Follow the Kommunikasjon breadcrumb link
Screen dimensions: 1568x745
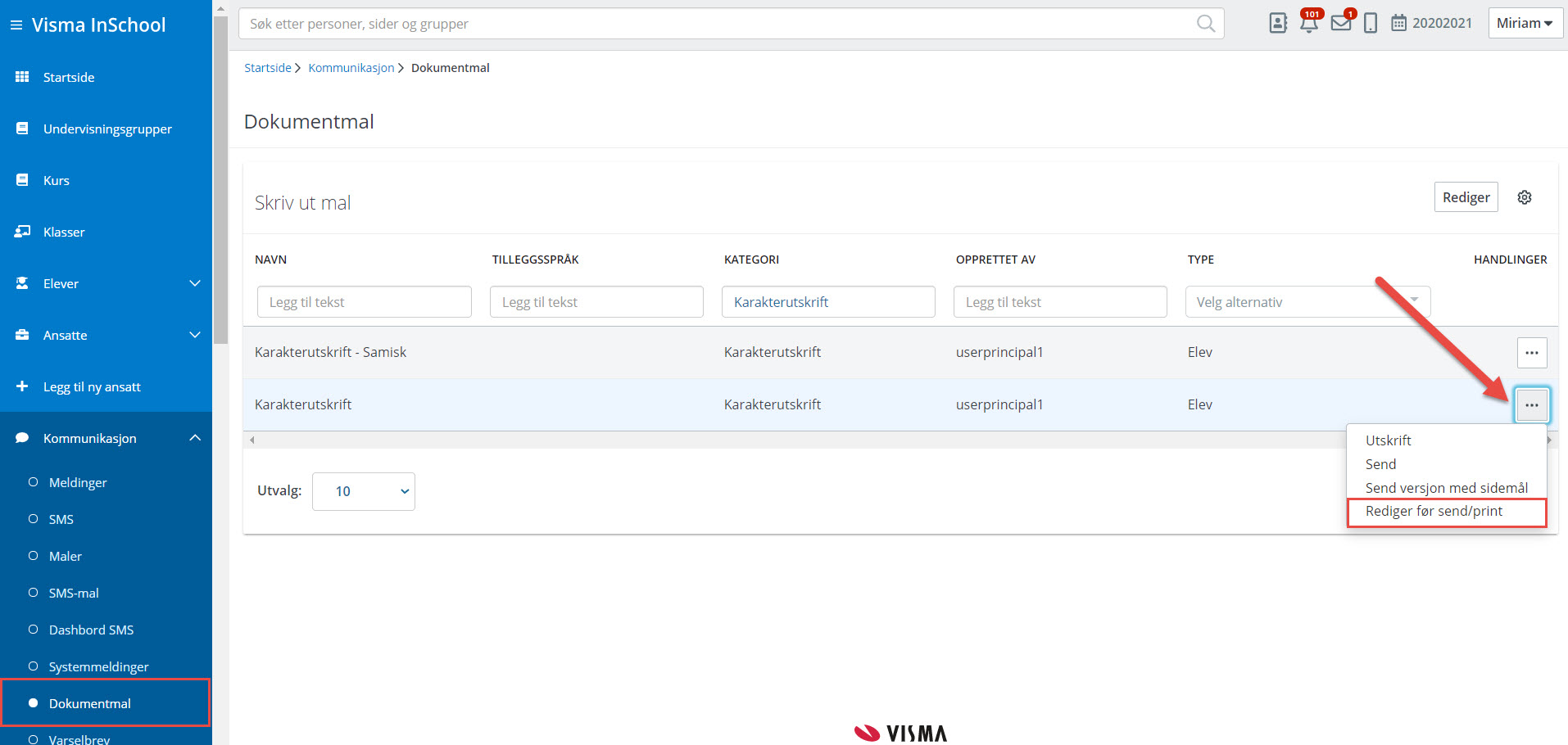coord(351,68)
